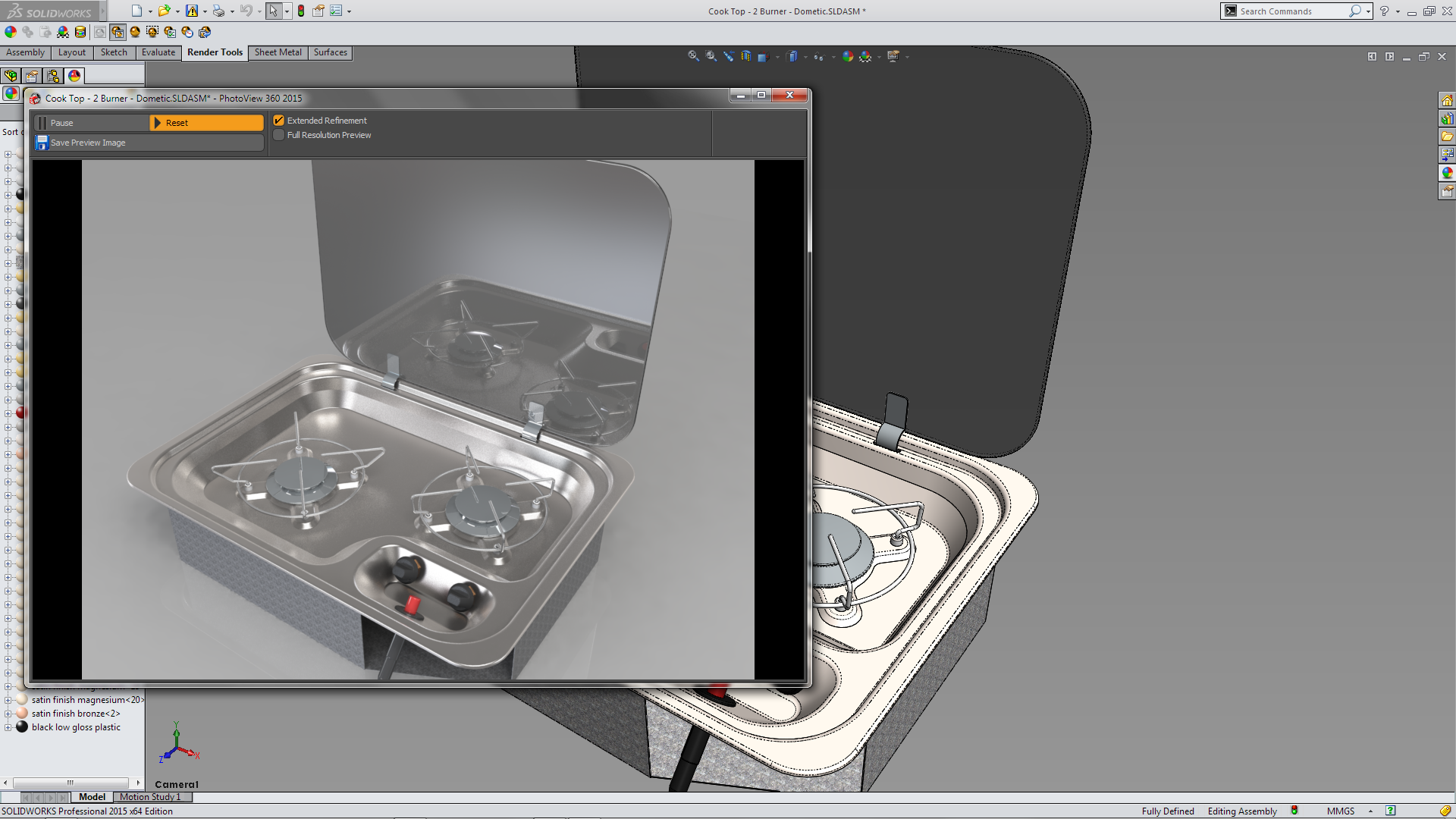Click the Rebuild traffic light icon
The height and width of the screenshot is (819, 1456).
(301, 11)
